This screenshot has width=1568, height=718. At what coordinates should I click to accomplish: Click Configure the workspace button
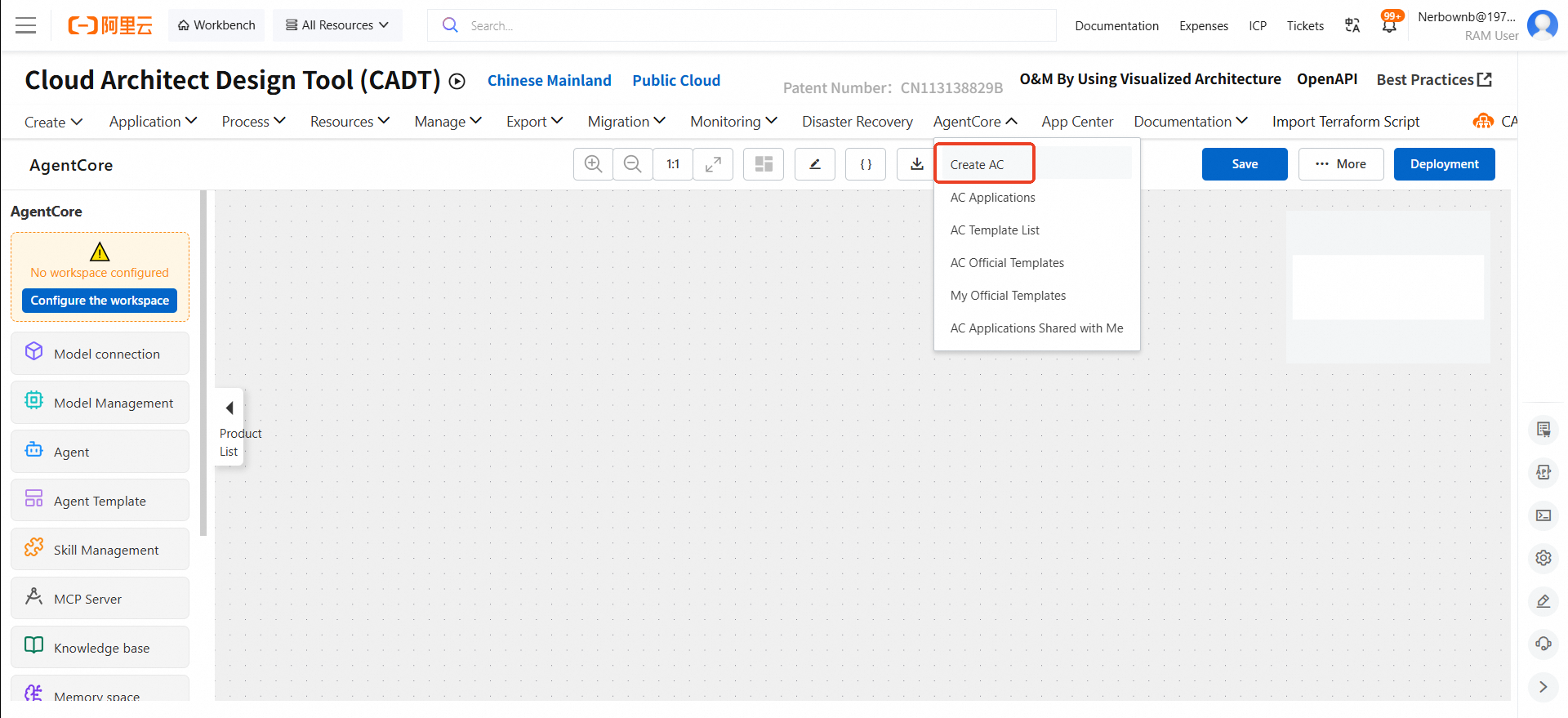pyautogui.click(x=100, y=301)
